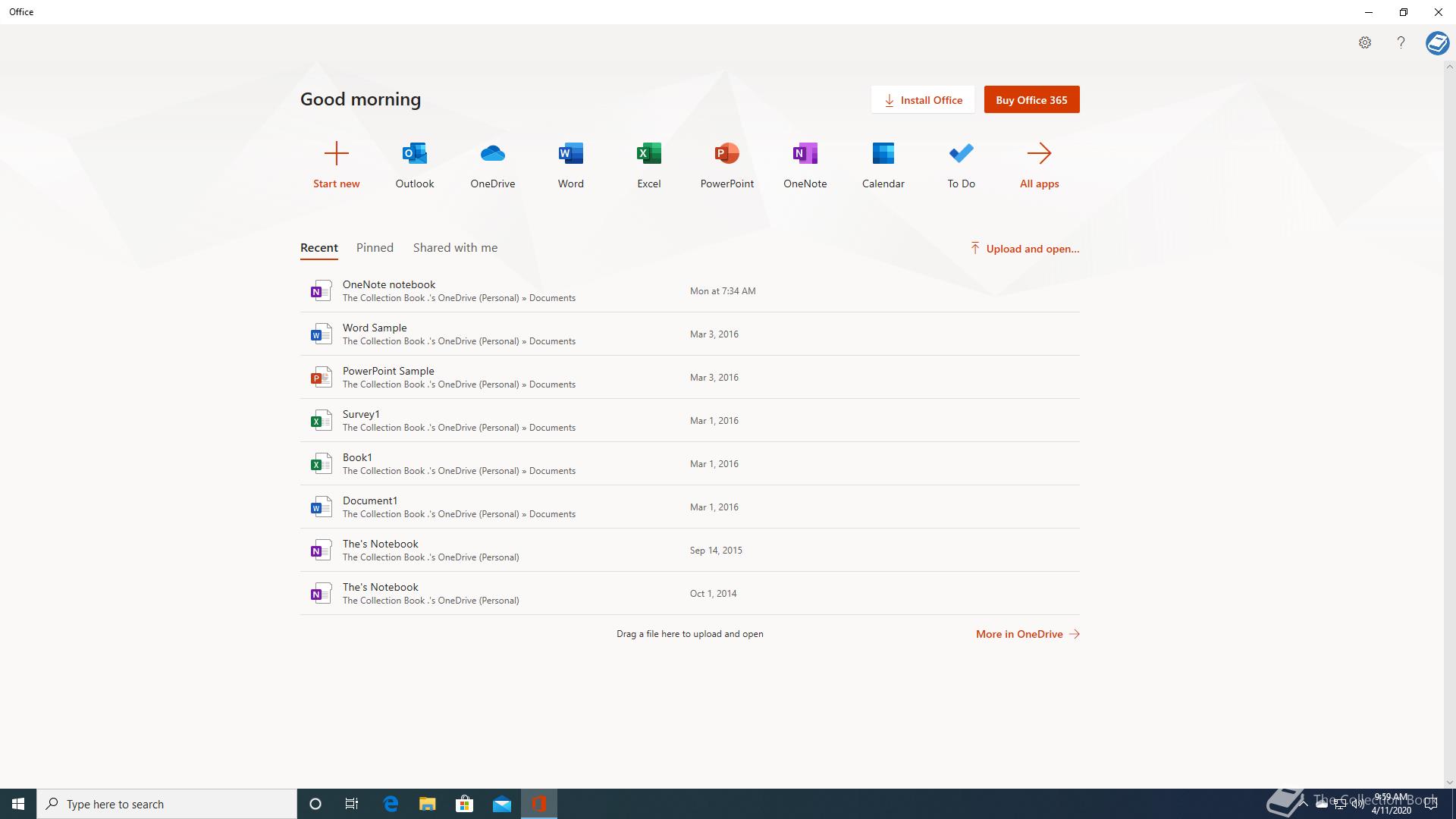
Task: Launch Excel from the app row
Action: coord(649,153)
